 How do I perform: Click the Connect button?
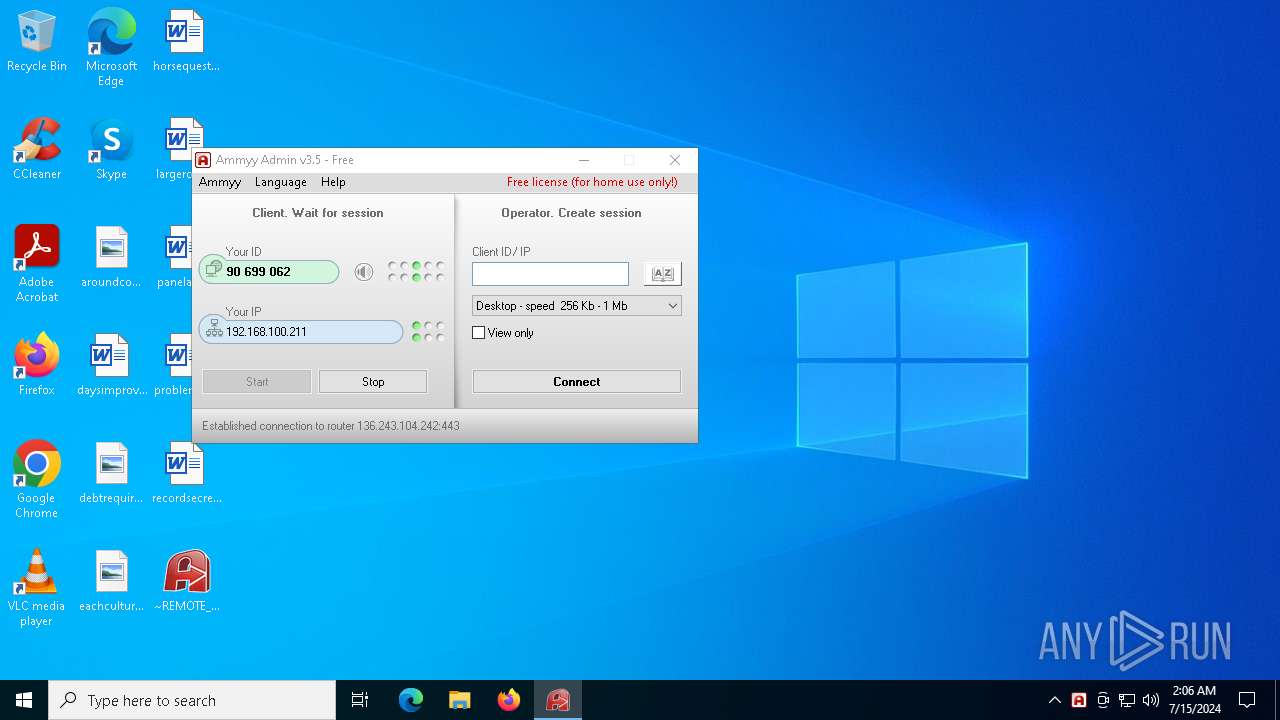click(577, 382)
